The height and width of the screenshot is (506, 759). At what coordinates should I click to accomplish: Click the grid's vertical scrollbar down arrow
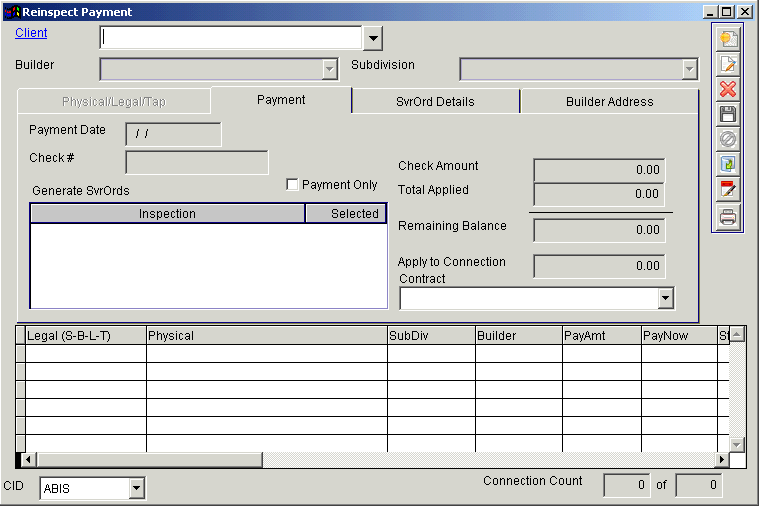click(737, 443)
